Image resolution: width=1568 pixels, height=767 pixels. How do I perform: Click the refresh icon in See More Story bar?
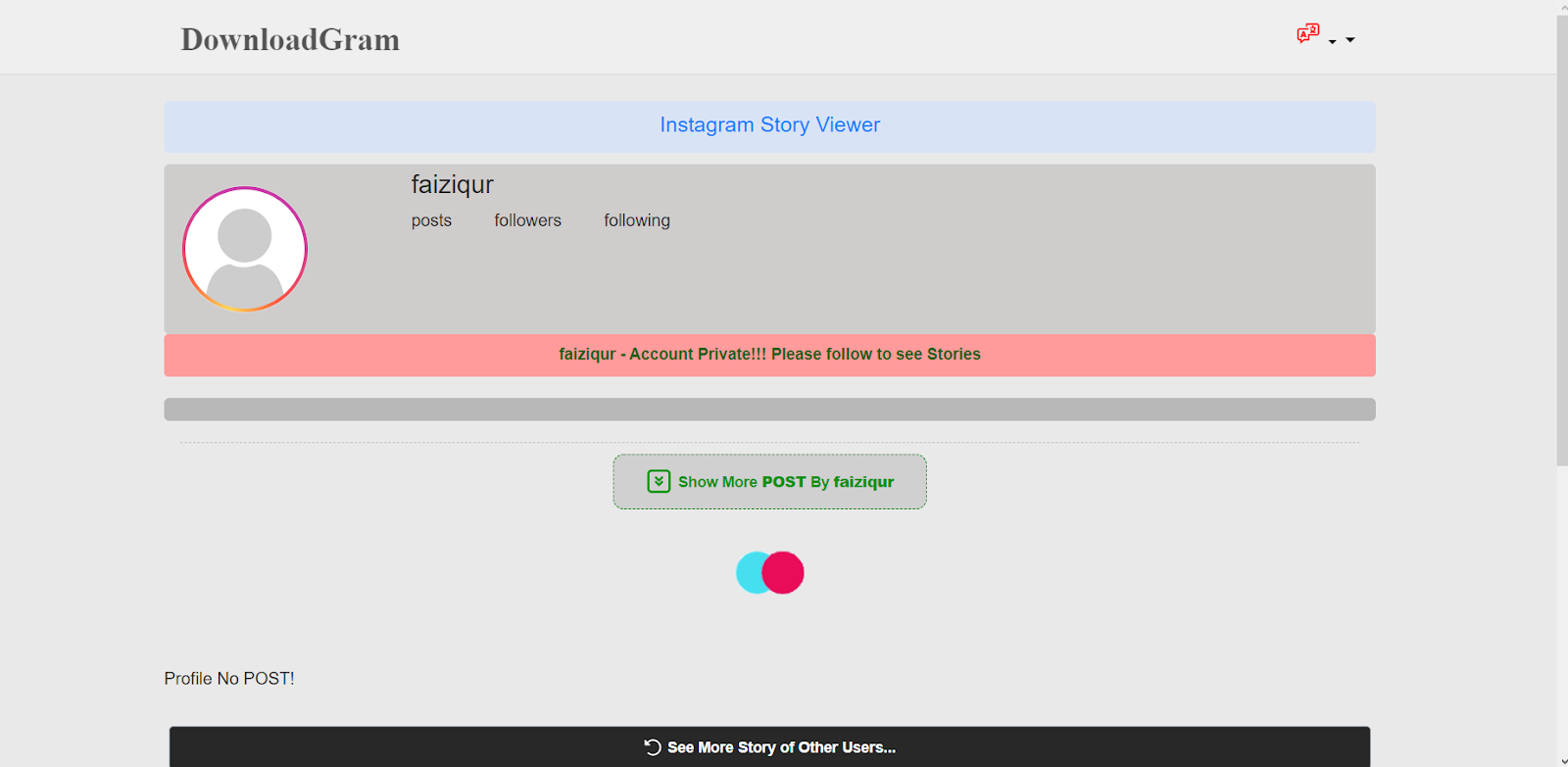[x=653, y=746]
